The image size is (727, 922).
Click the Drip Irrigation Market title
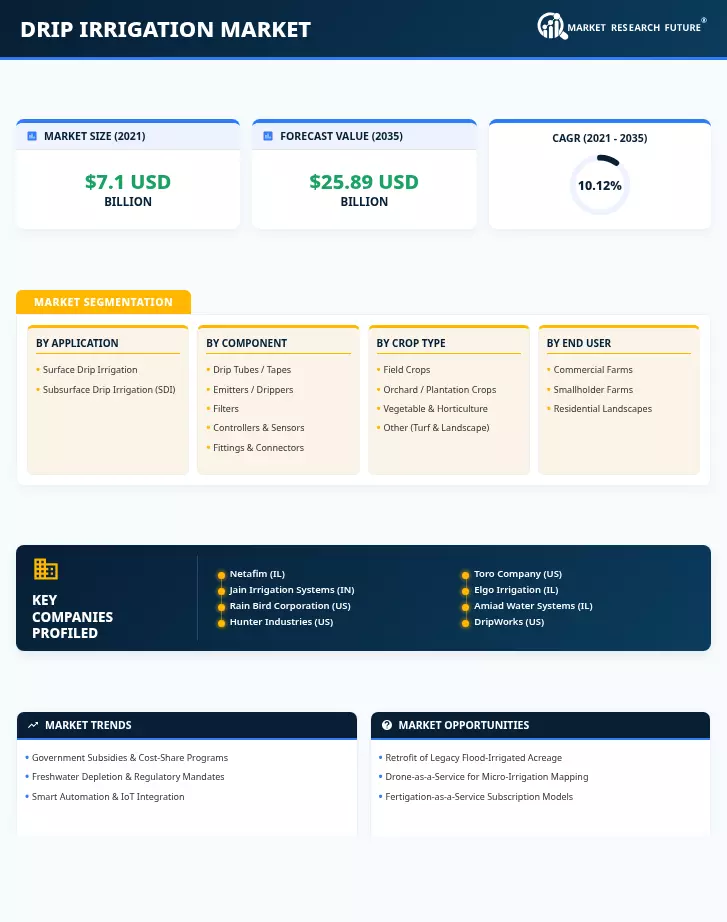pyautogui.click(x=165, y=29)
